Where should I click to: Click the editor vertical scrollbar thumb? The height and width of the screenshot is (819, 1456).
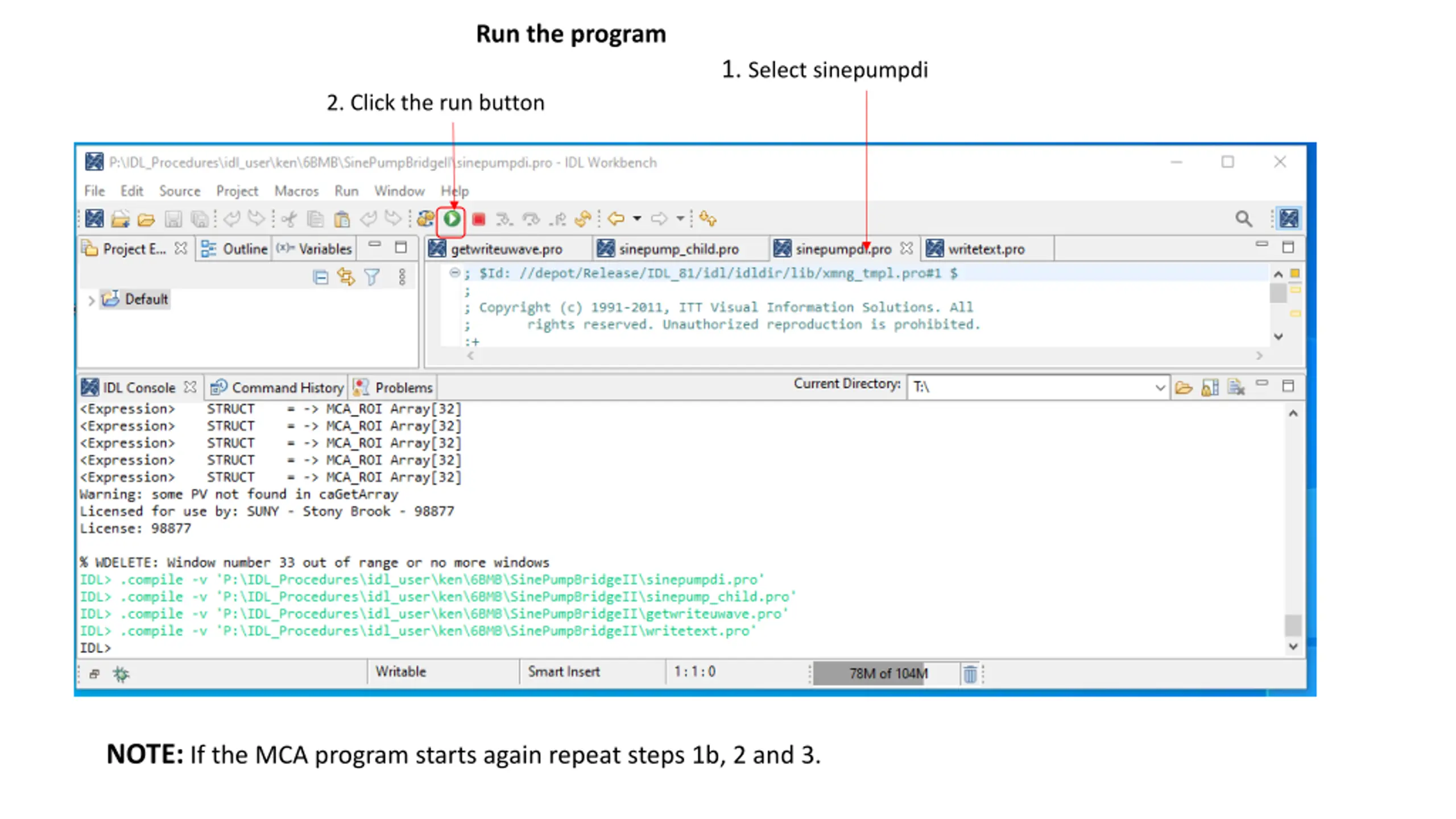1278,293
